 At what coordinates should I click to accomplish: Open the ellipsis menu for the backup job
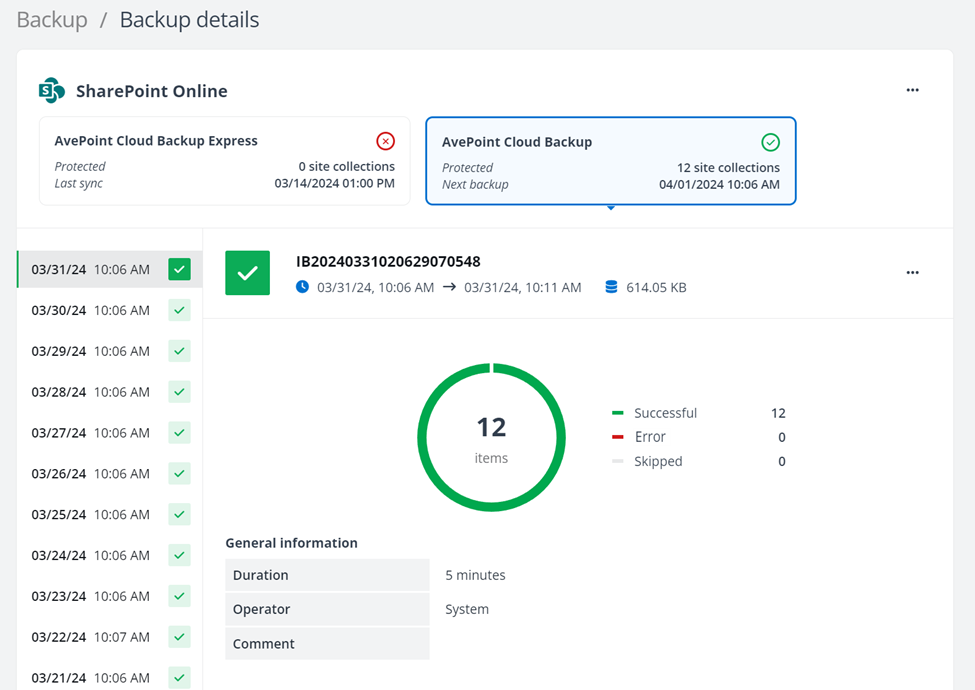tap(912, 272)
